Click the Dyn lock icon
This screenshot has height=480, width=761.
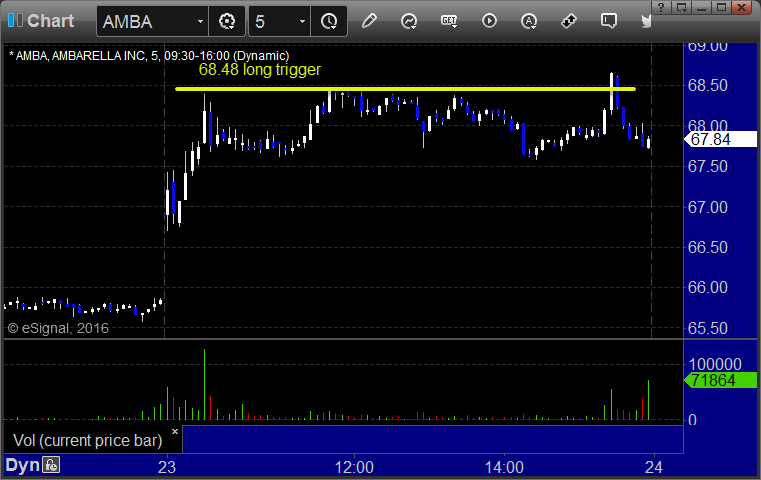51,465
